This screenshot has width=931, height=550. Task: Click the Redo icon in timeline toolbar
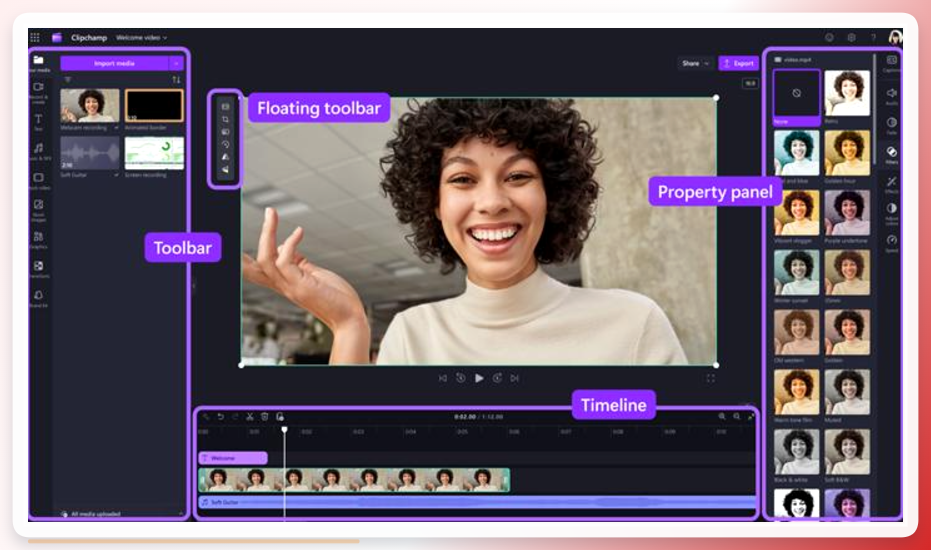[235, 416]
